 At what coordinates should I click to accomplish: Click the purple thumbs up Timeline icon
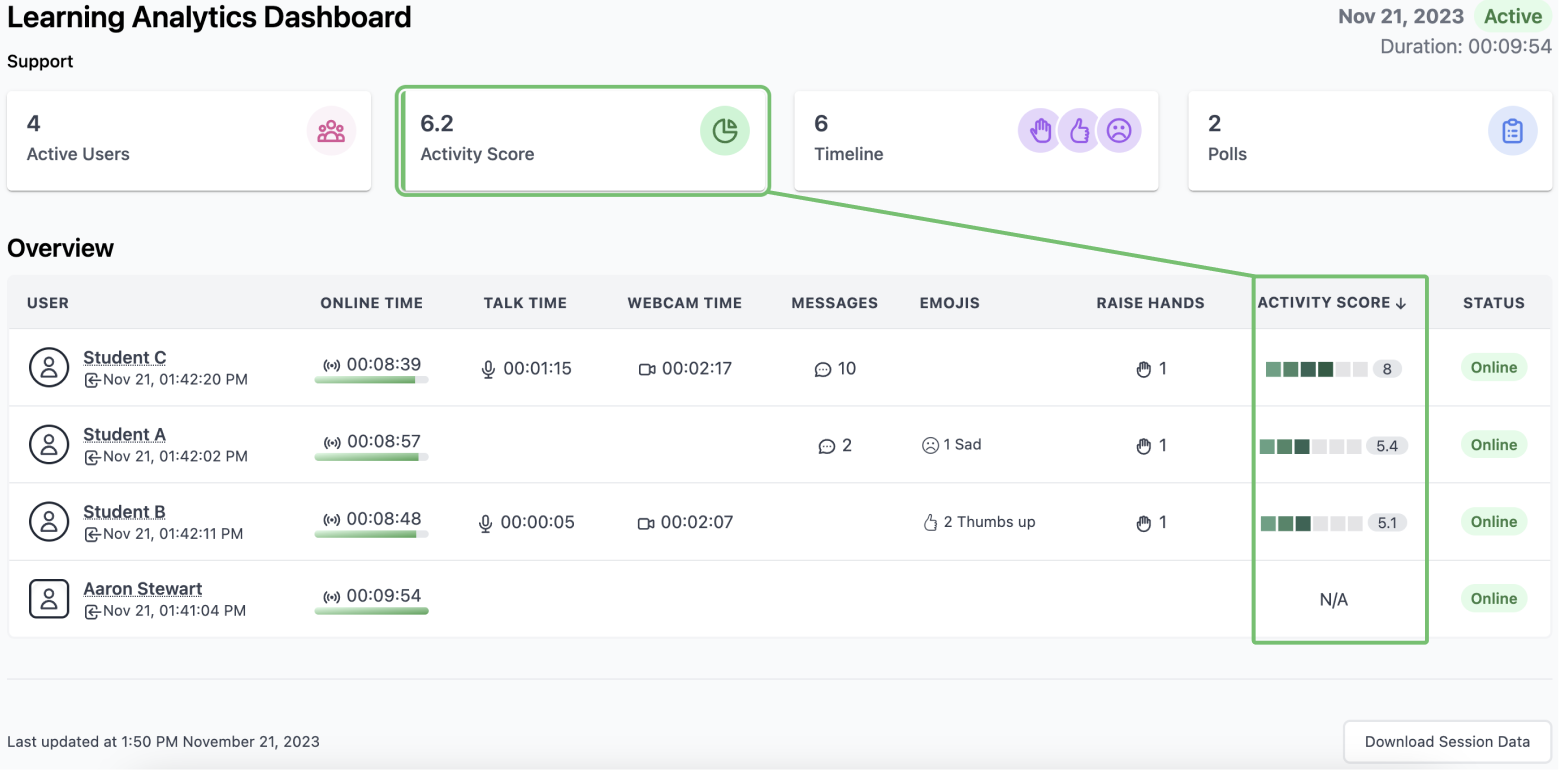tap(1079, 131)
